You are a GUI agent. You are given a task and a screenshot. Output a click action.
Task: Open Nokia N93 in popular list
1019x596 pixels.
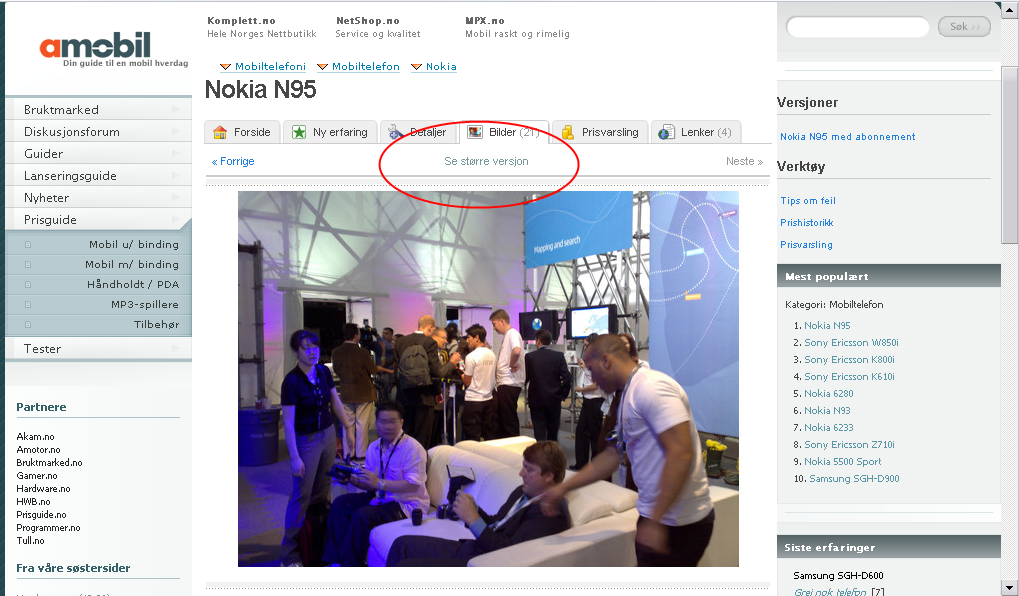(x=827, y=410)
